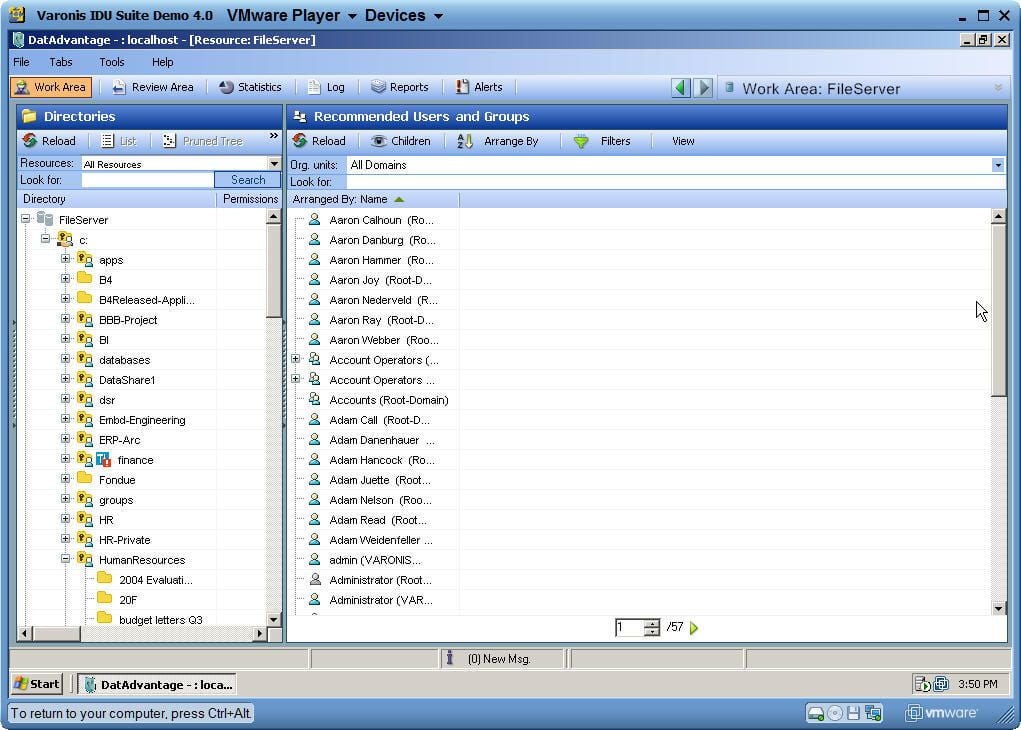Open the Help menu
Screen dimensions: 1021x730
click(x=162, y=62)
